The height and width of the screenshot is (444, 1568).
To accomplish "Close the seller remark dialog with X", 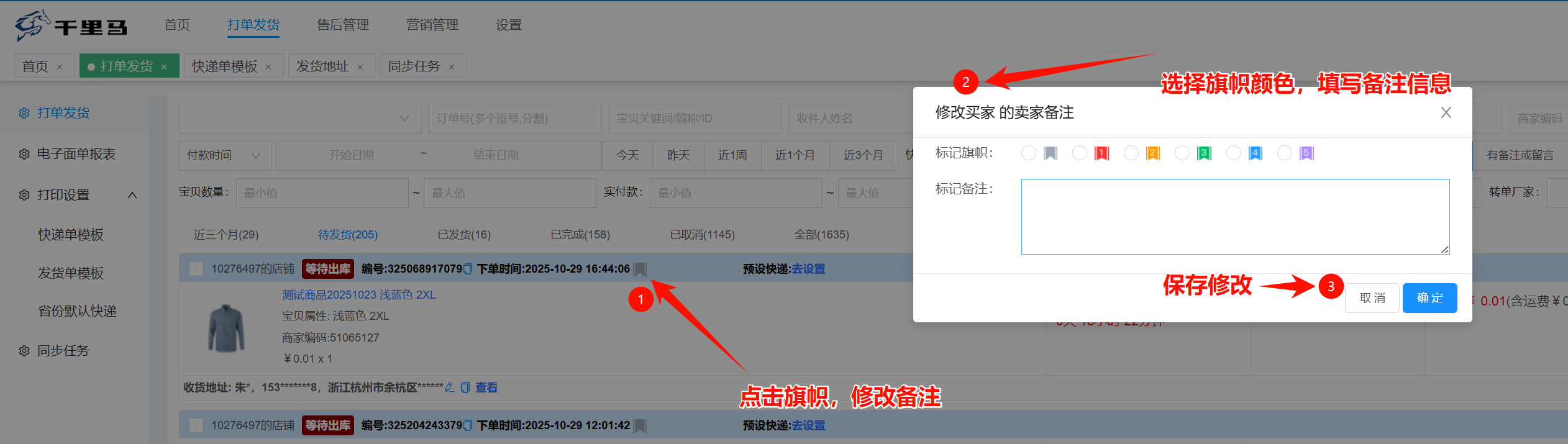I will [1446, 112].
